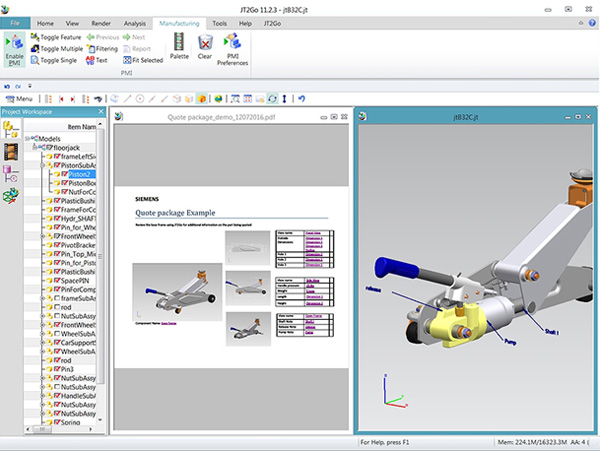This screenshot has height=451, width=600.
Task: Expand the frameSubAs node
Action: coord(43,298)
